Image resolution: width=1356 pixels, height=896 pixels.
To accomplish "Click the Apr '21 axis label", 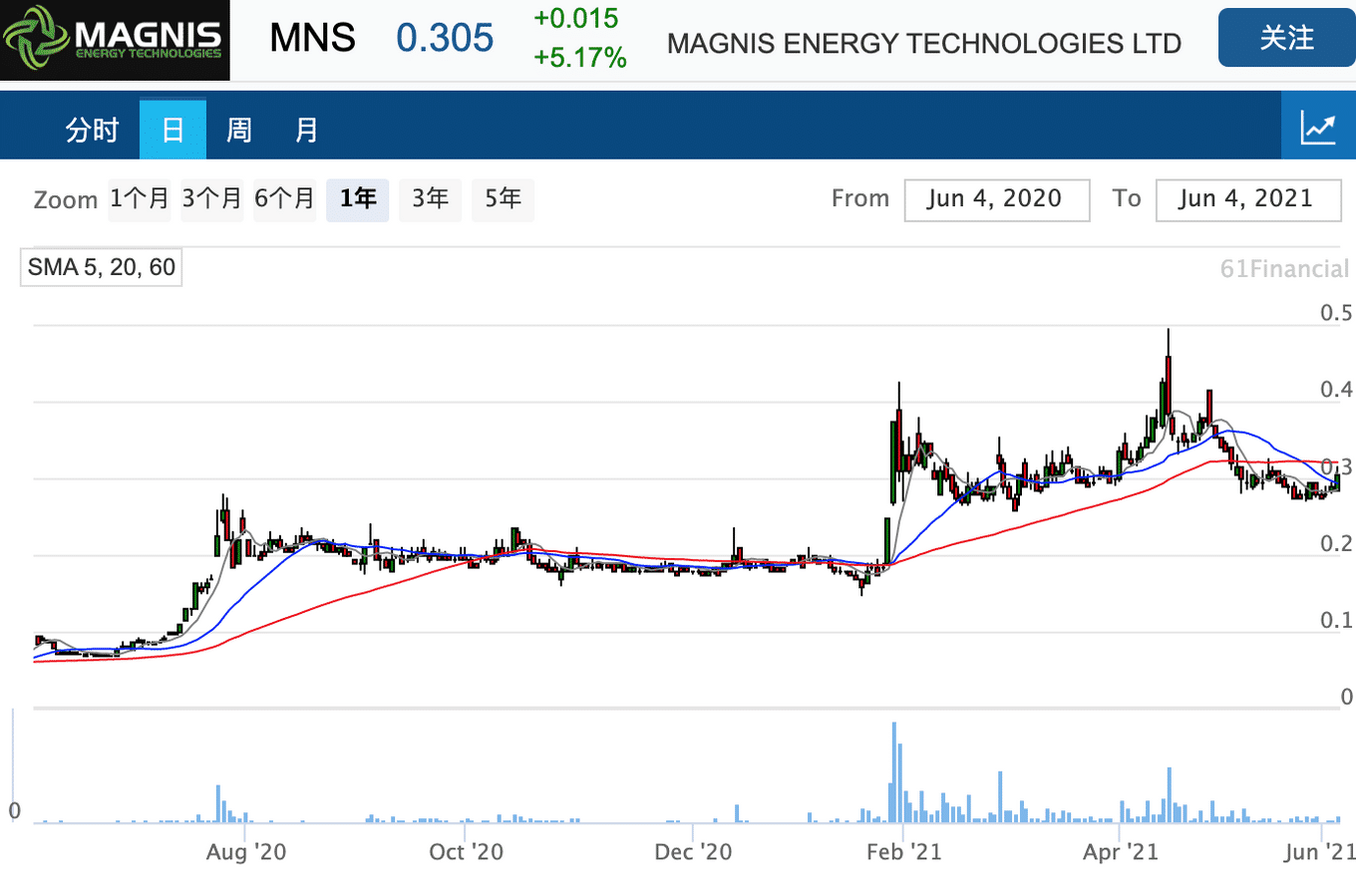I will 1121,852.
